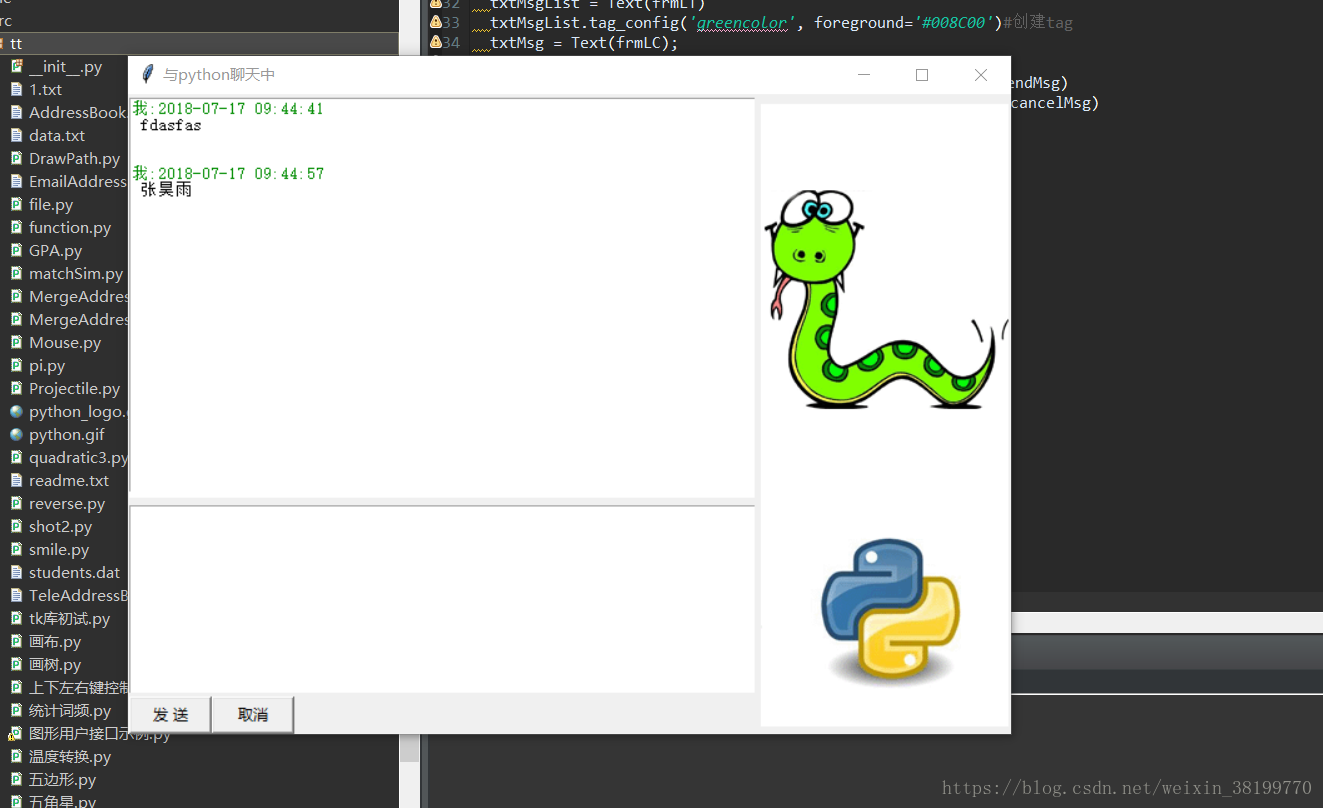Click the window title 与python聊天中

coord(219,74)
